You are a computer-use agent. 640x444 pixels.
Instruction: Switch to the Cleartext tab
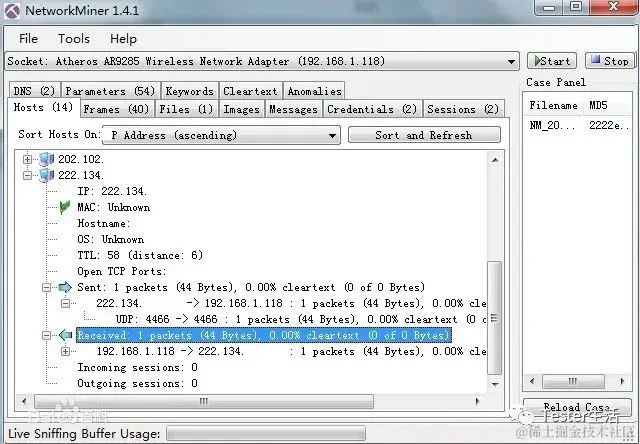pyautogui.click(x=250, y=91)
